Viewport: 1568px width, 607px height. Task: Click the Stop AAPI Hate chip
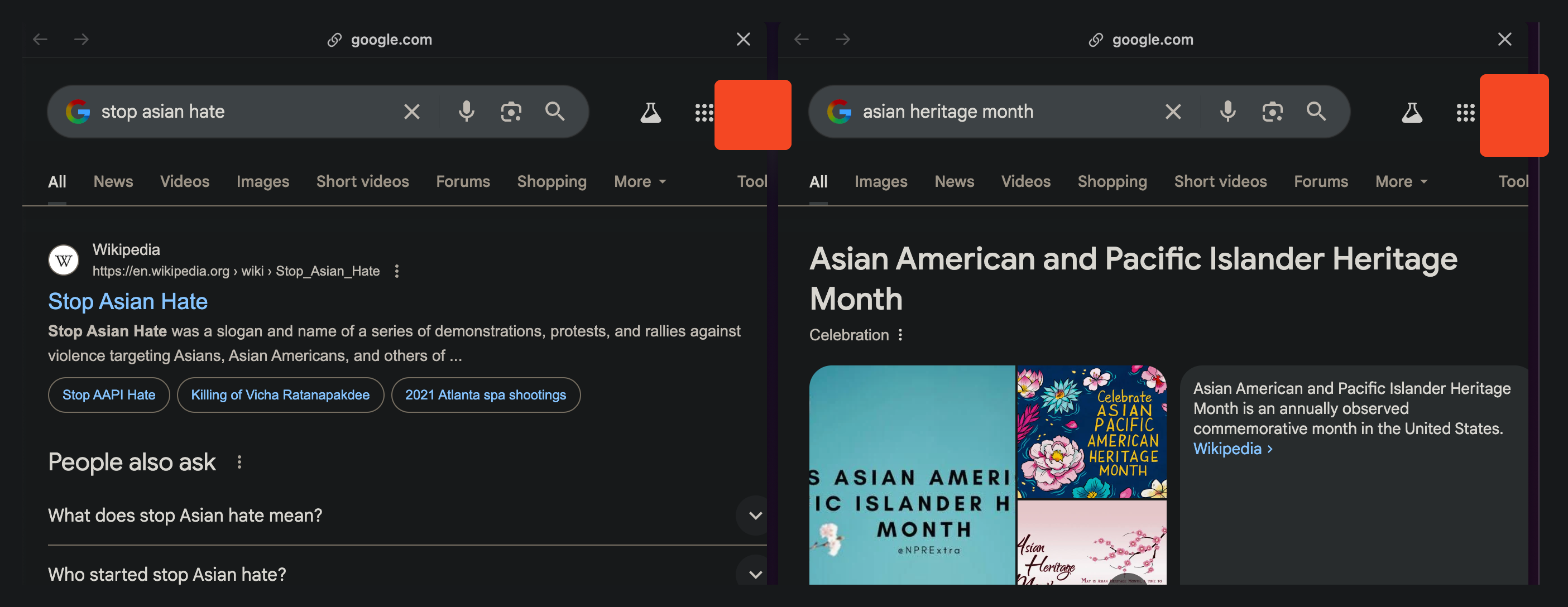[x=109, y=396]
